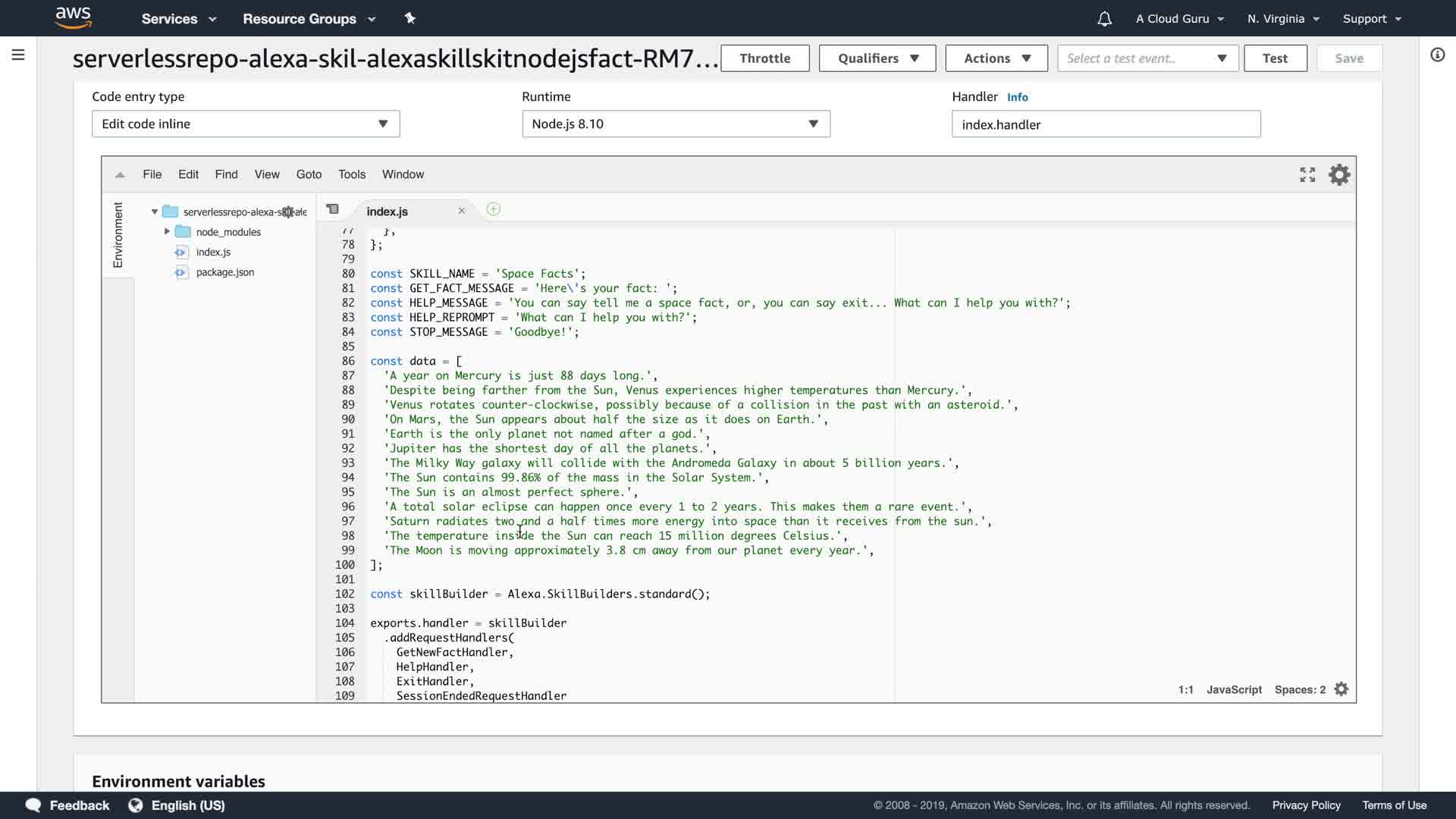Open the Select a test event dropdown
1456x819 pixels.
click(1147, 58)
